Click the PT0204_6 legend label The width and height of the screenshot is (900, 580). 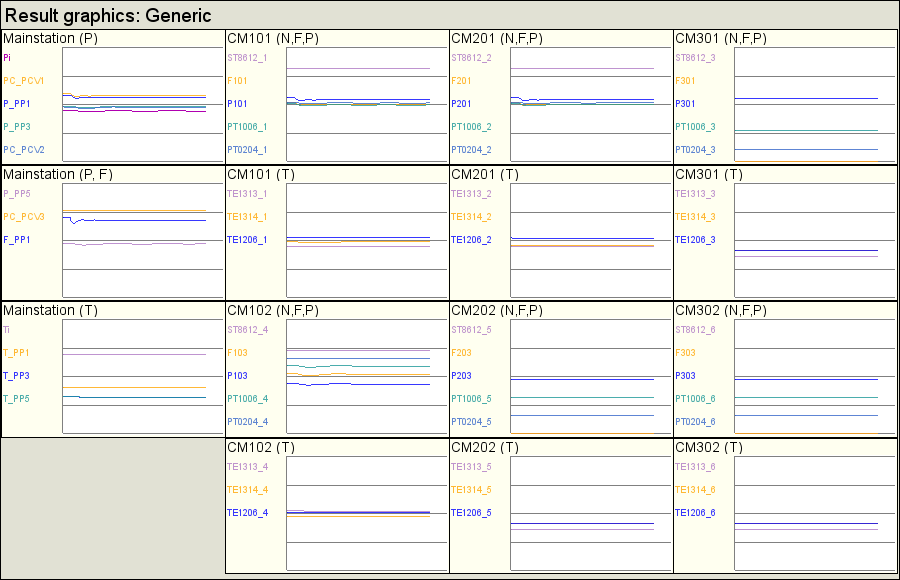click(x=695, y=422)
